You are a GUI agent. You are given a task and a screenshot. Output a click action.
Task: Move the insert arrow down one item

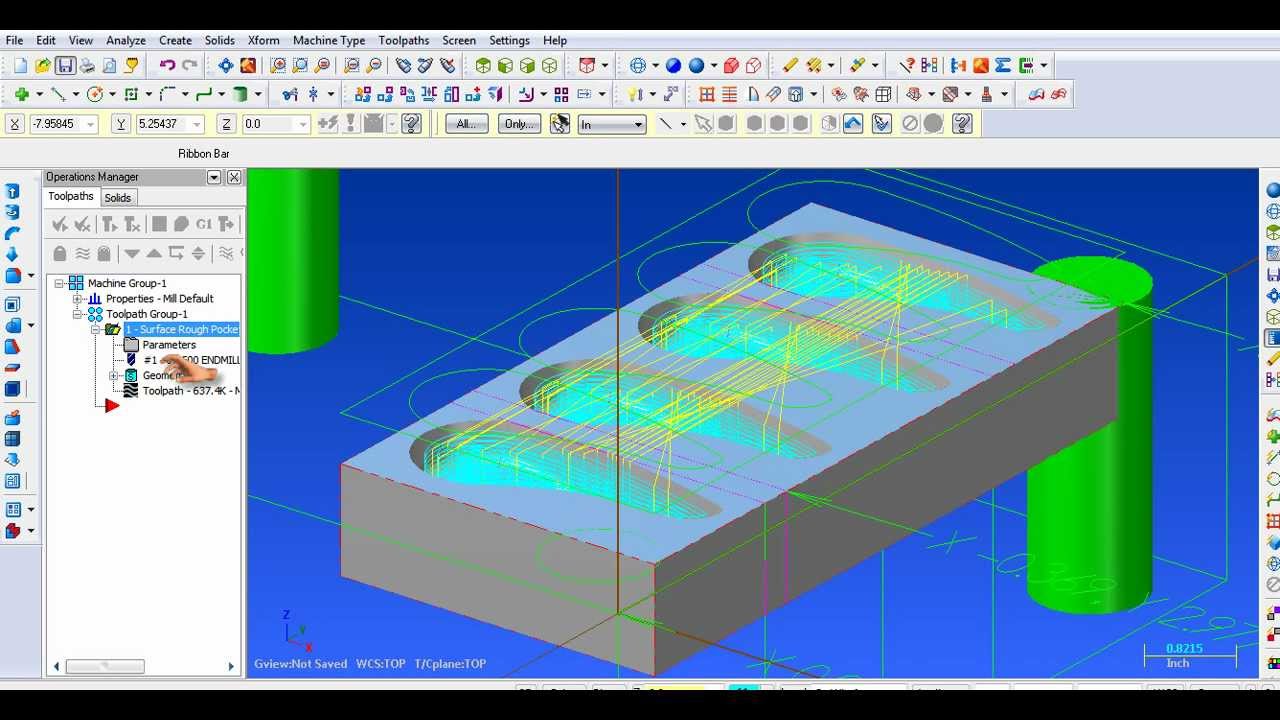pyautogui.click(x=131, y=254)
